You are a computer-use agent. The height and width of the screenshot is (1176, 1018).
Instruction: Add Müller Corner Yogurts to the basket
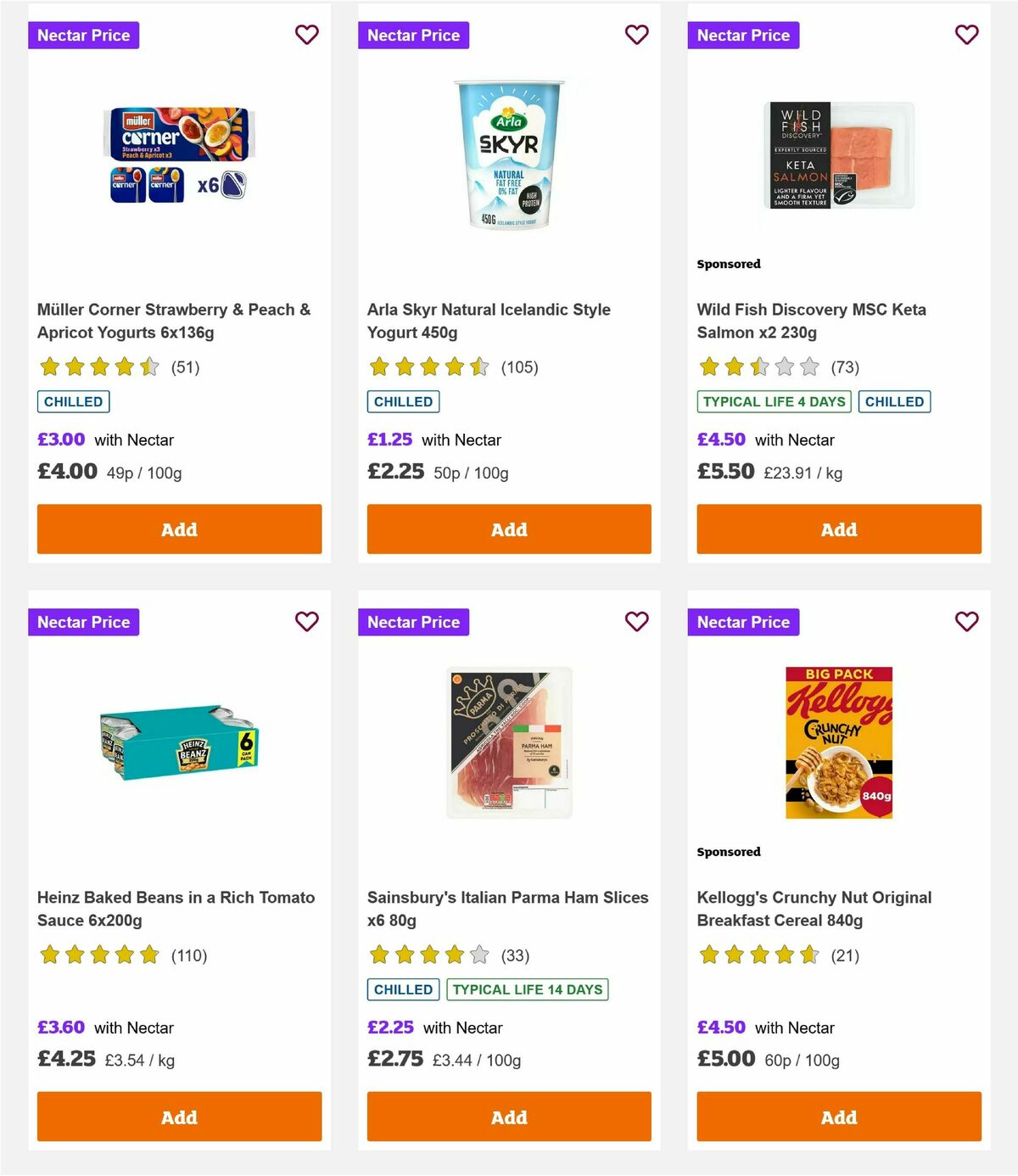[x=178, y=529]
